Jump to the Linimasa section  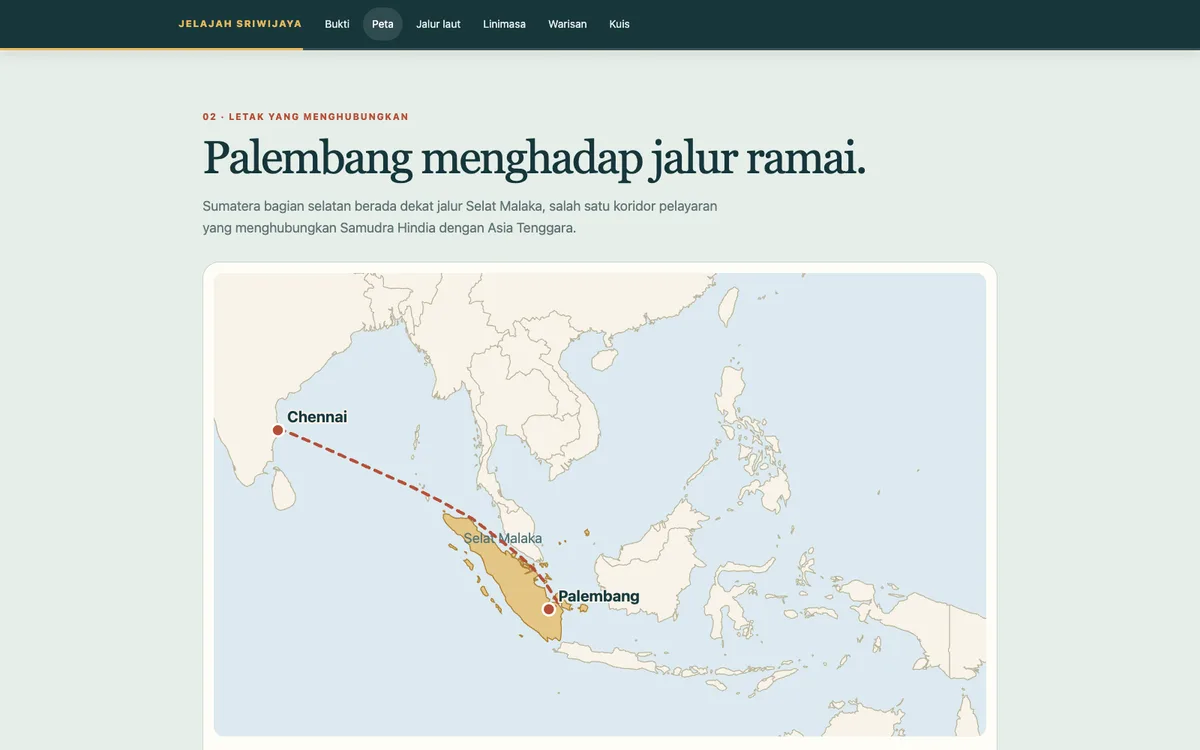(504, 24)
